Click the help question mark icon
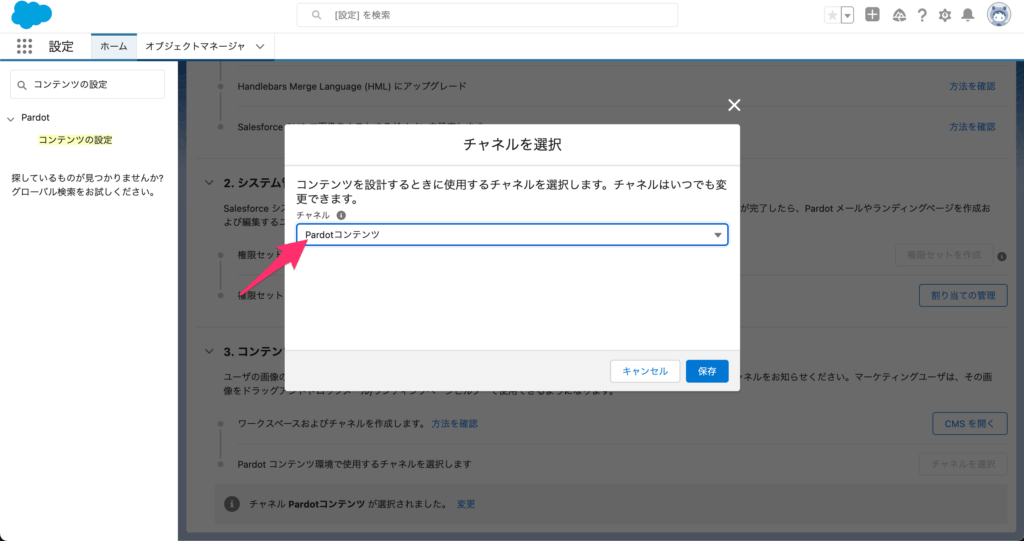 [921, 15]
